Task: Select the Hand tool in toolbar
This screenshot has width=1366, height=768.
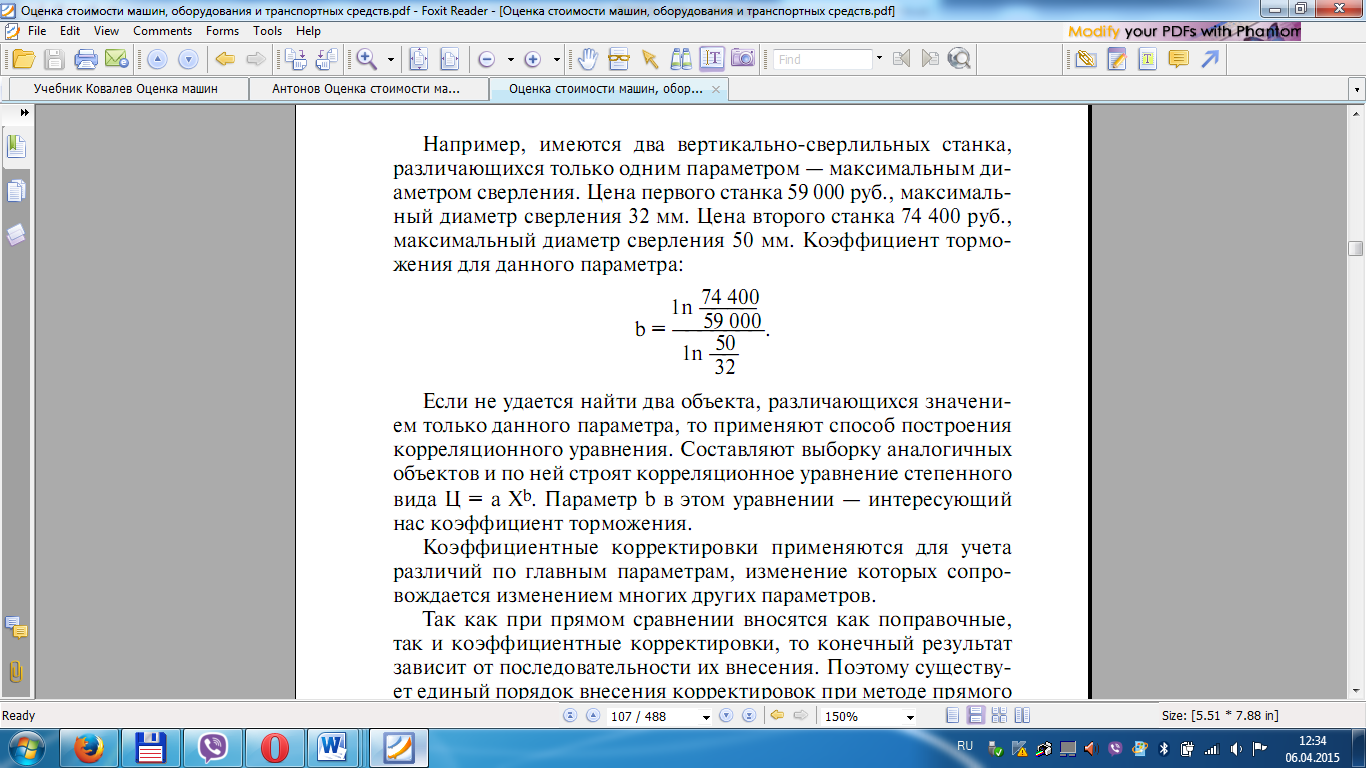Action: (588, 59)
